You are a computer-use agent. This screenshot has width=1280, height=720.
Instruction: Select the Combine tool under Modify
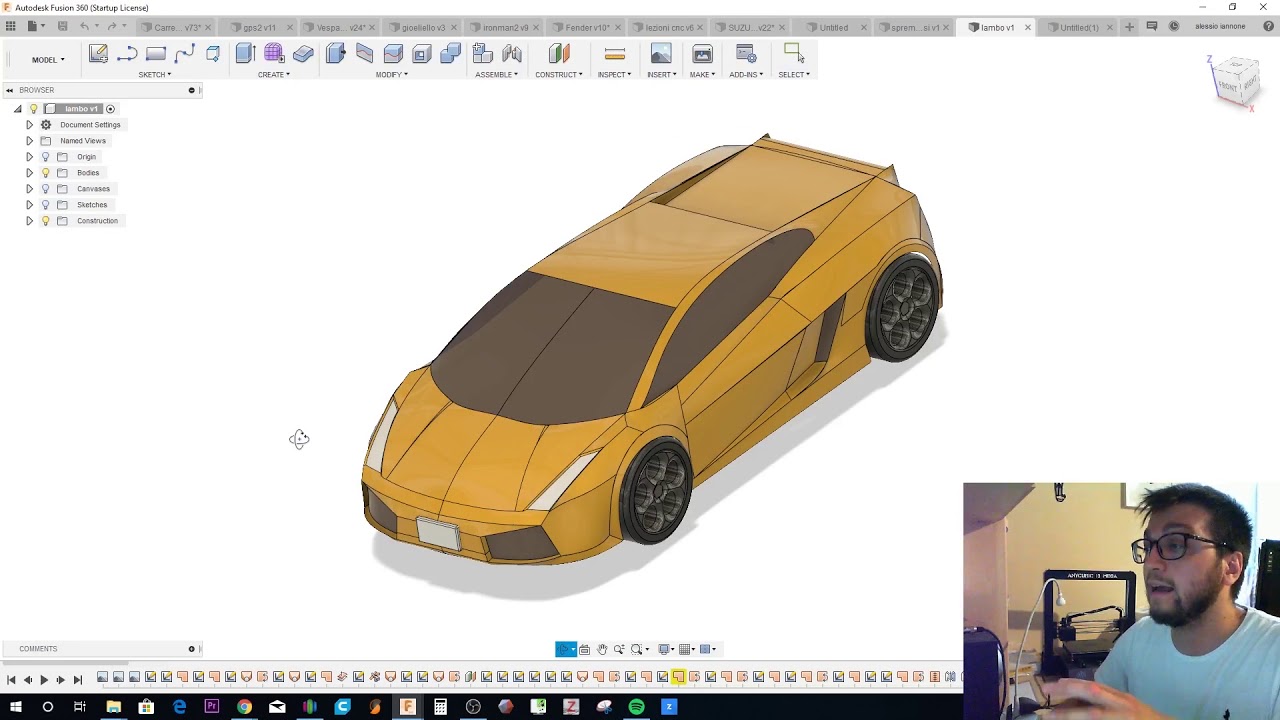pos(450,54)
